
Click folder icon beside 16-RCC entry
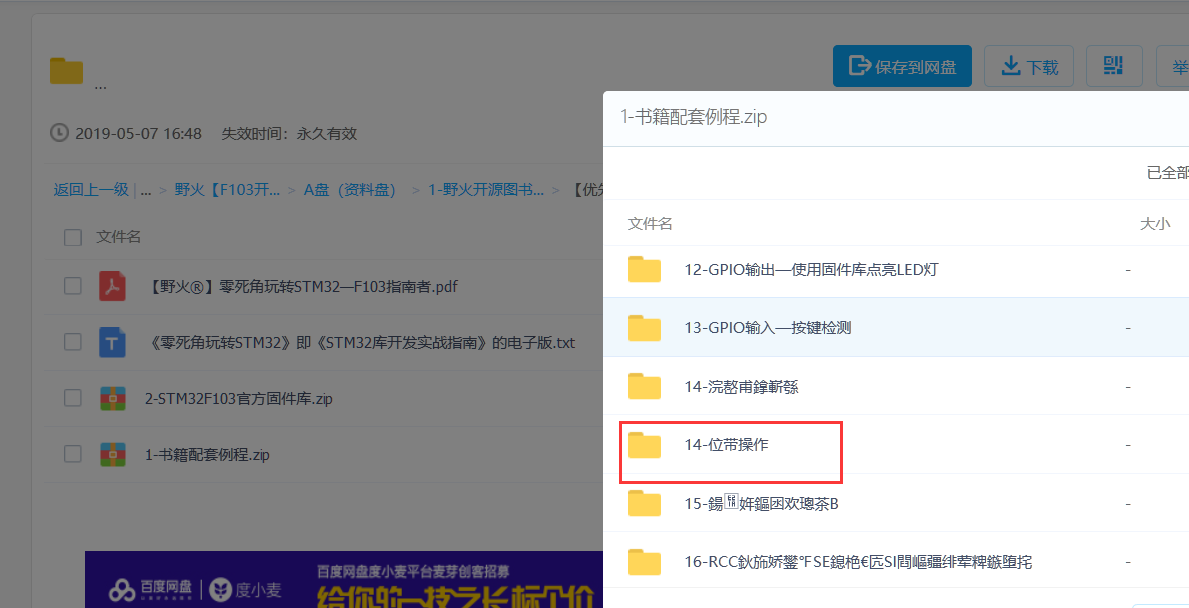tap(645, 562)
